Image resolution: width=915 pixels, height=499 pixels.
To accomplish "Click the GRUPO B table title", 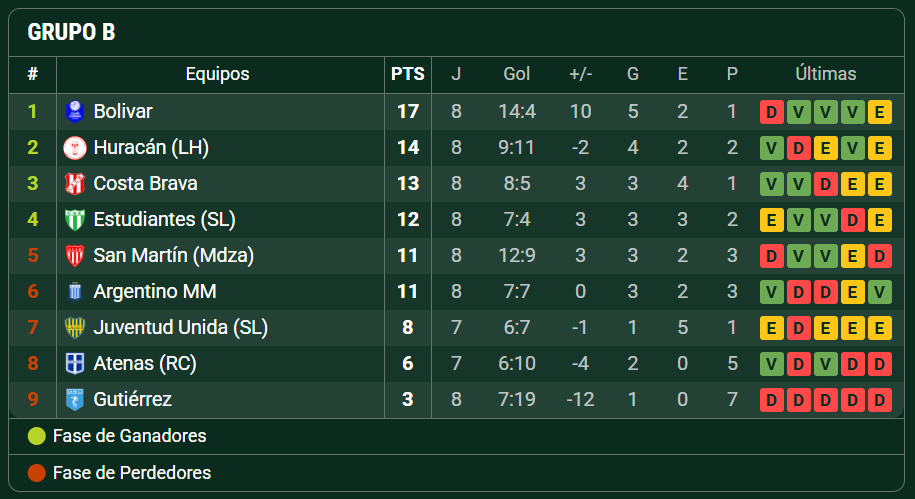I will pyautogui.click(x=71, y=32).
